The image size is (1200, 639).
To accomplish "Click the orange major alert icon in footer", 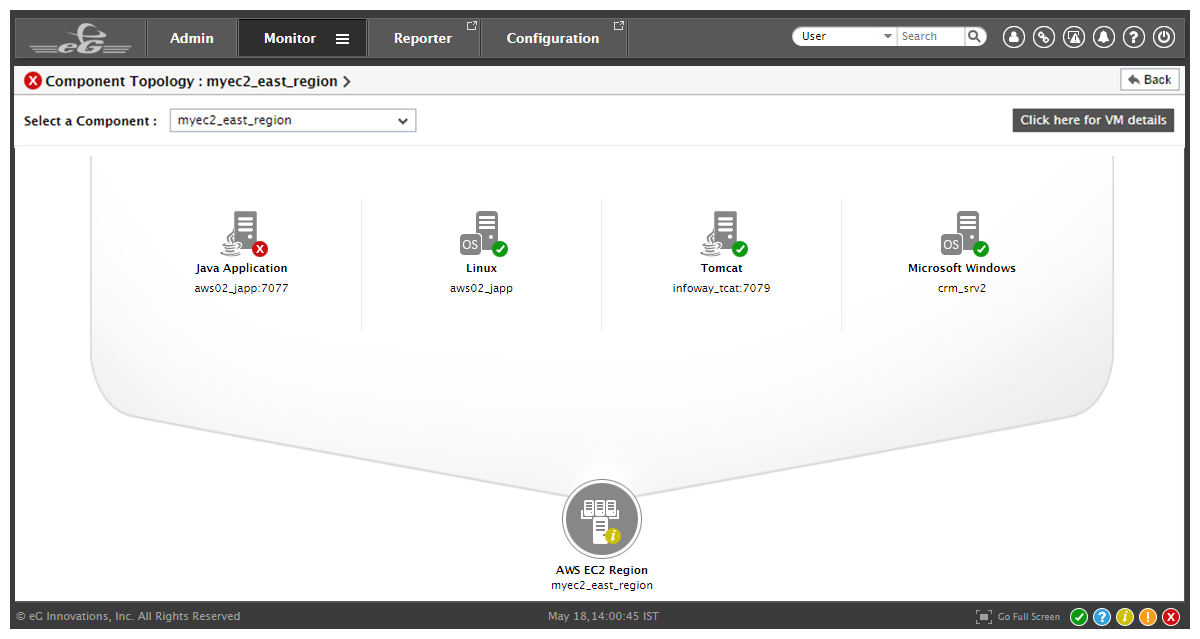I will click(1148, 617).
